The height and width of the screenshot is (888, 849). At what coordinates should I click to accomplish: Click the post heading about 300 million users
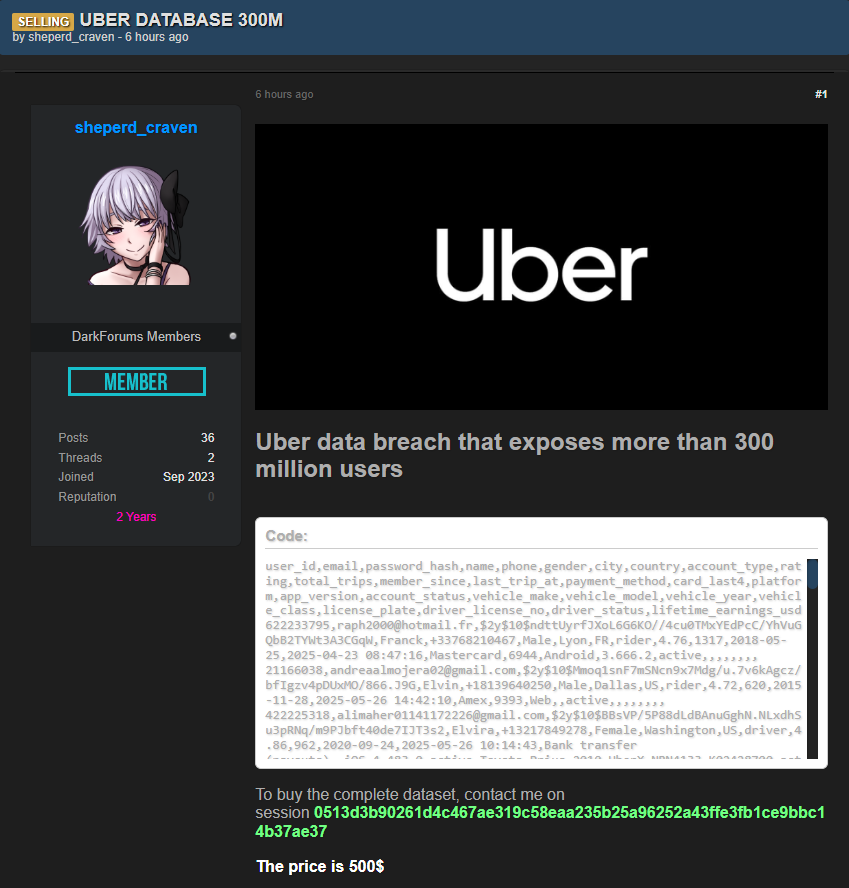pyautogui.click(x=514, y=455)
